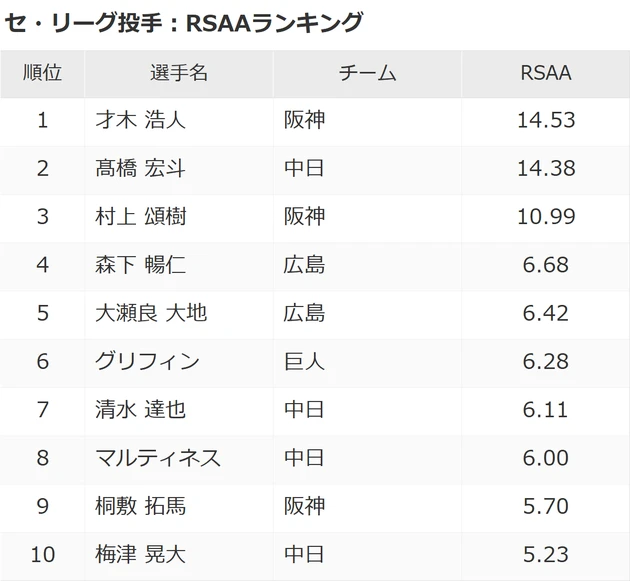Click the RSAA value 10.99
This screenshot has width=630, height=581.
(x=546, y=217)
